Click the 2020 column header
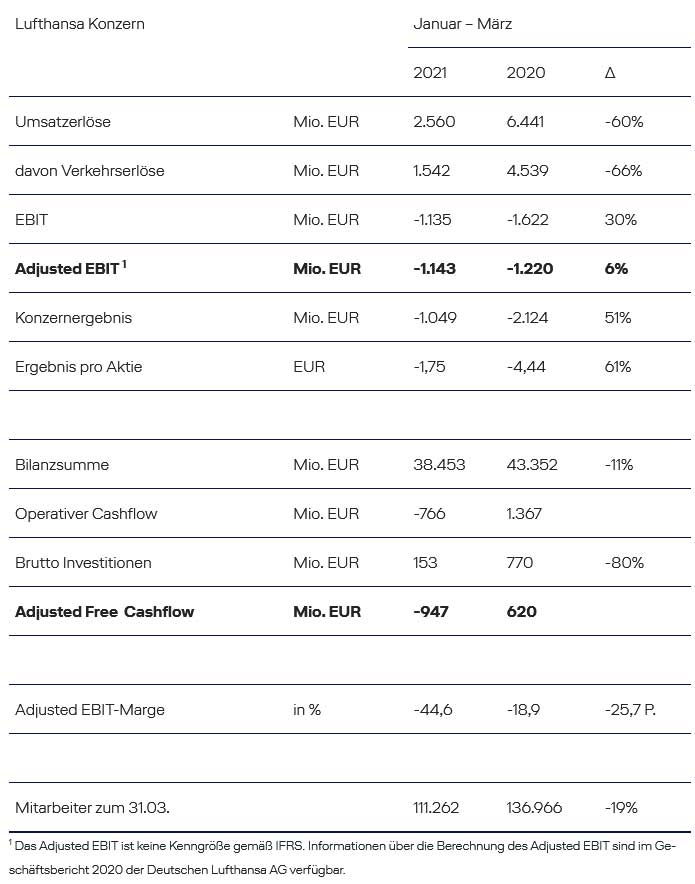 point(525,73)
